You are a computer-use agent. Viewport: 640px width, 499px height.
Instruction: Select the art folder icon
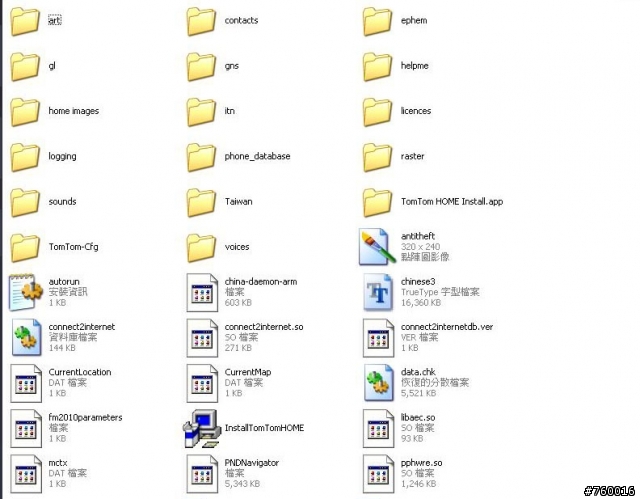point(25,21)
